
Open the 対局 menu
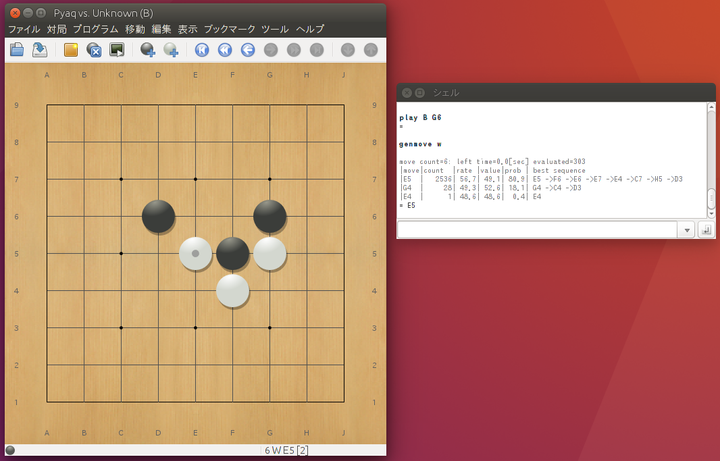tap(57, 30)
